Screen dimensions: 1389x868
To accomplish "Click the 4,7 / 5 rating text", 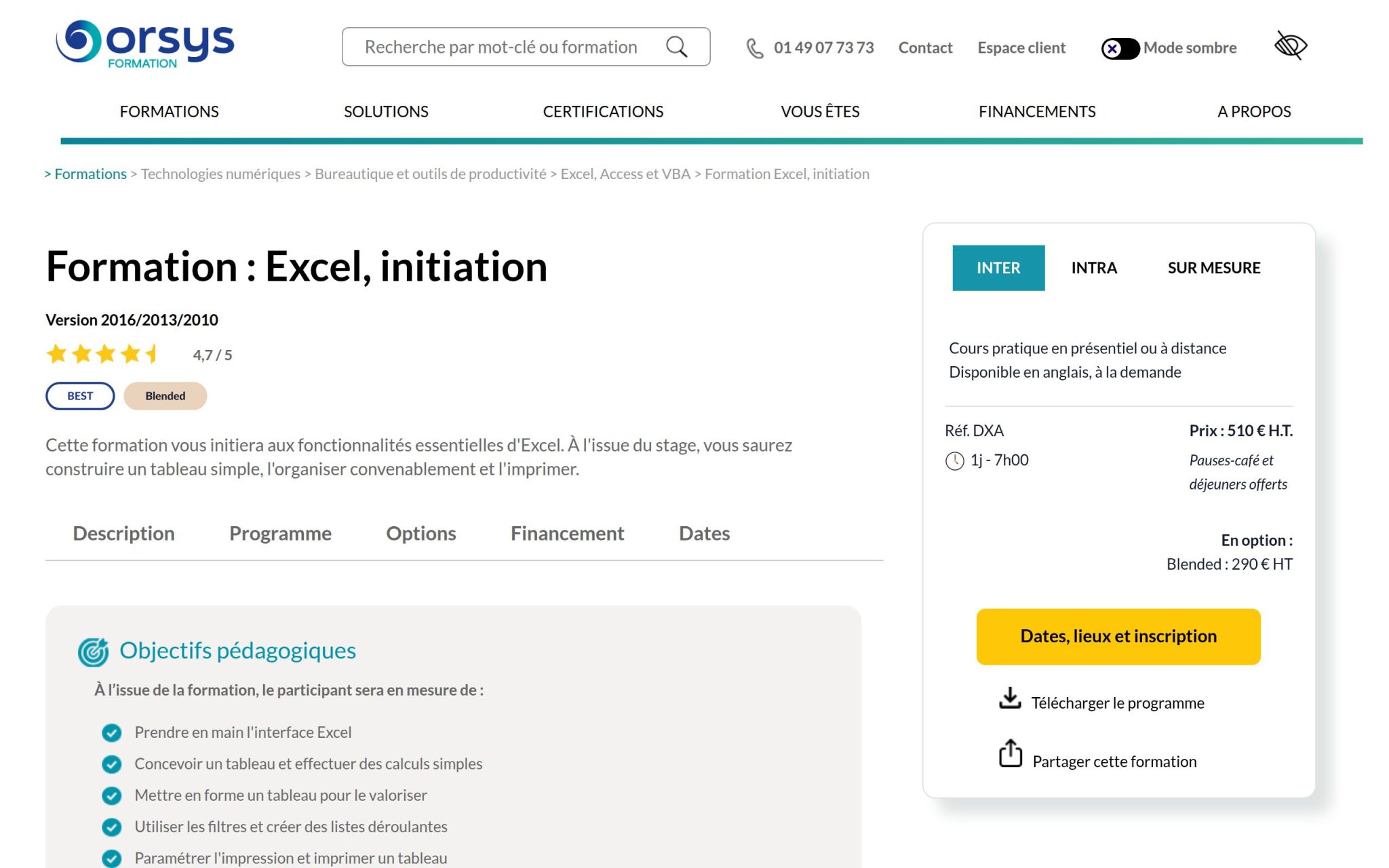I will (212, 355).
